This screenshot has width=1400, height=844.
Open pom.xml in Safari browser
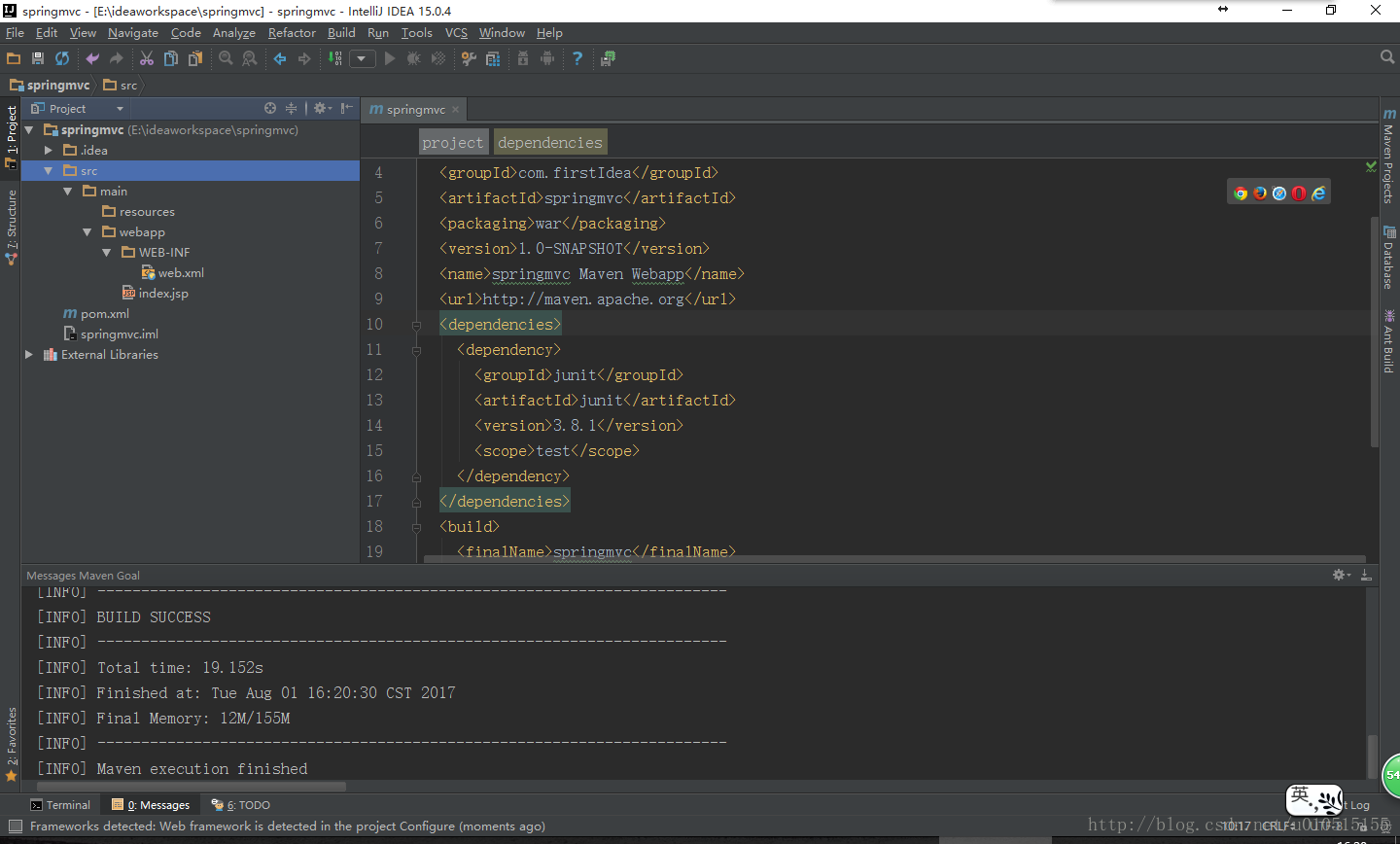[x=1279, y=193]
